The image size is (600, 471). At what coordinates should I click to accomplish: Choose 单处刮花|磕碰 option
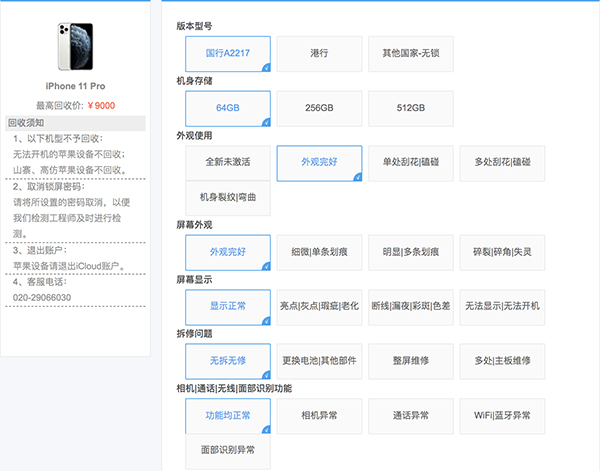[411, 163]
